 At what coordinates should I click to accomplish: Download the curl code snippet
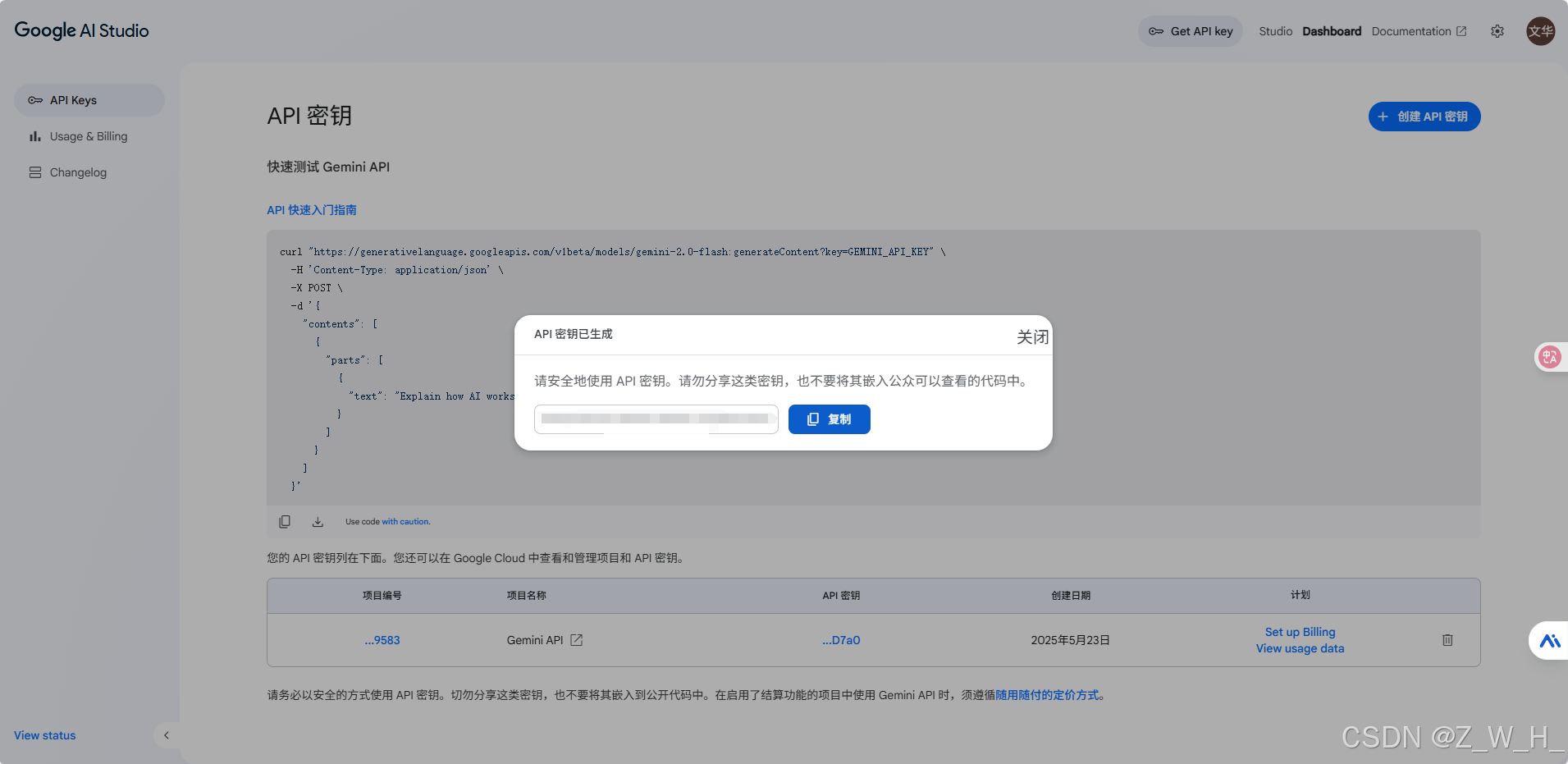[x=318, y=522]
